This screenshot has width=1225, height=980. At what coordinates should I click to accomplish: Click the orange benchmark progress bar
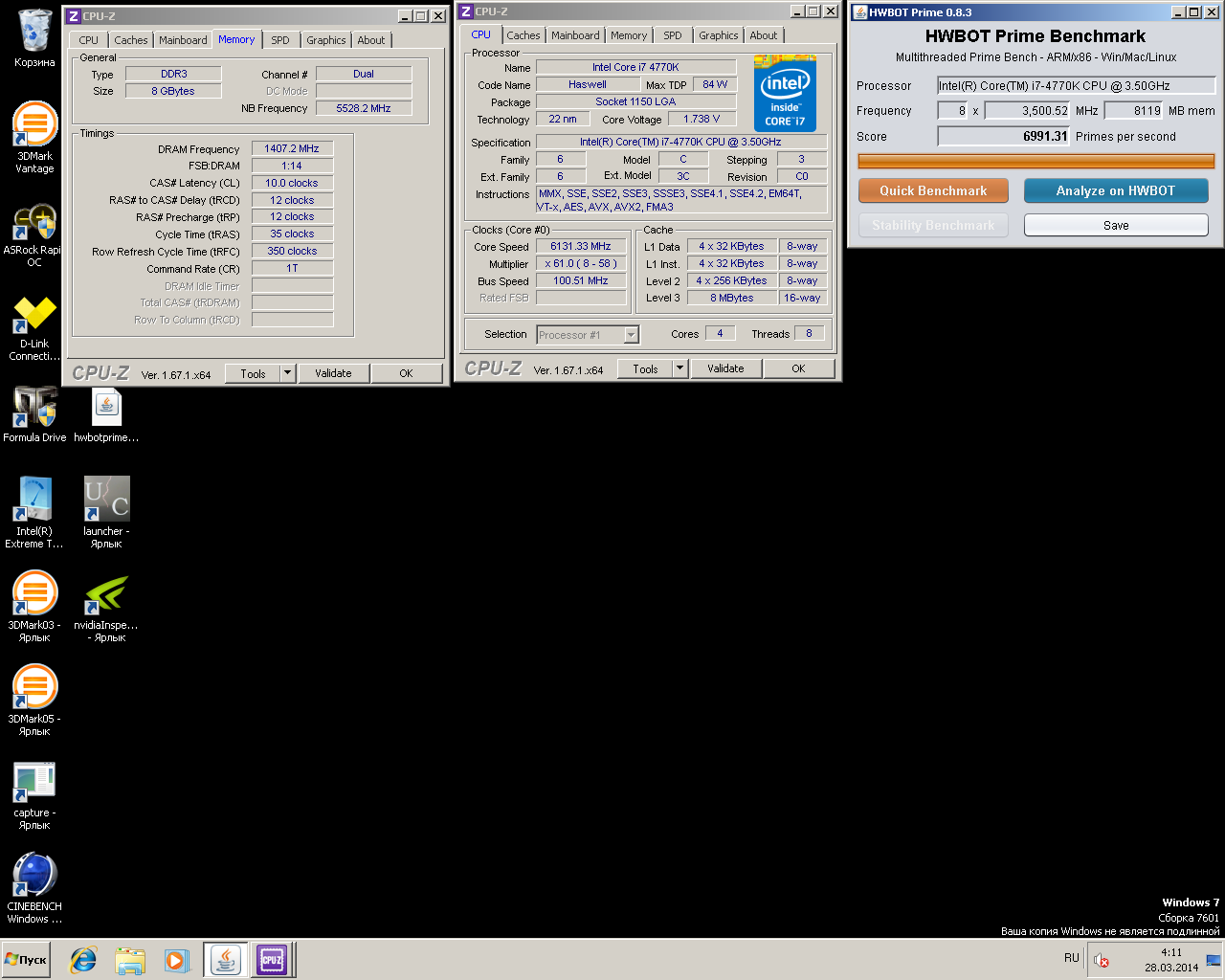point(1036,162)
